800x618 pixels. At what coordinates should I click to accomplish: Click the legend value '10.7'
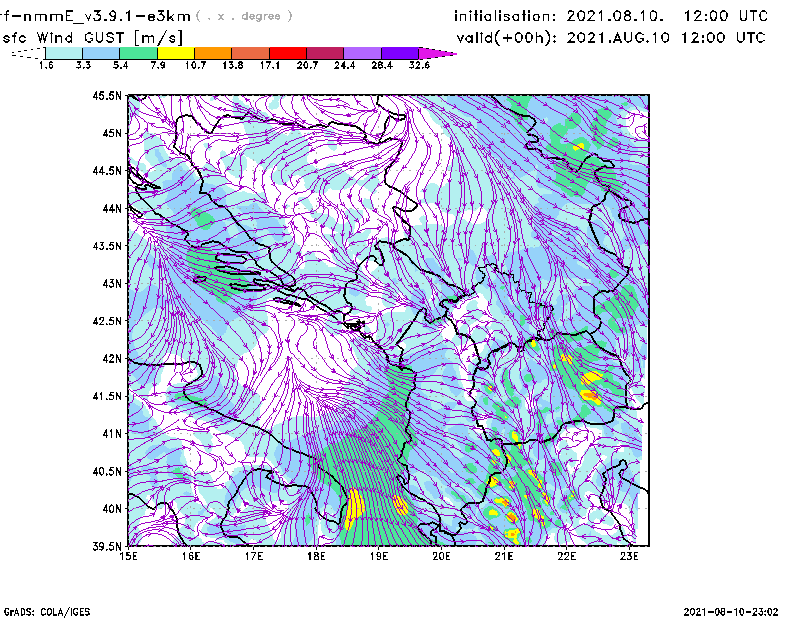pos(195,65)
